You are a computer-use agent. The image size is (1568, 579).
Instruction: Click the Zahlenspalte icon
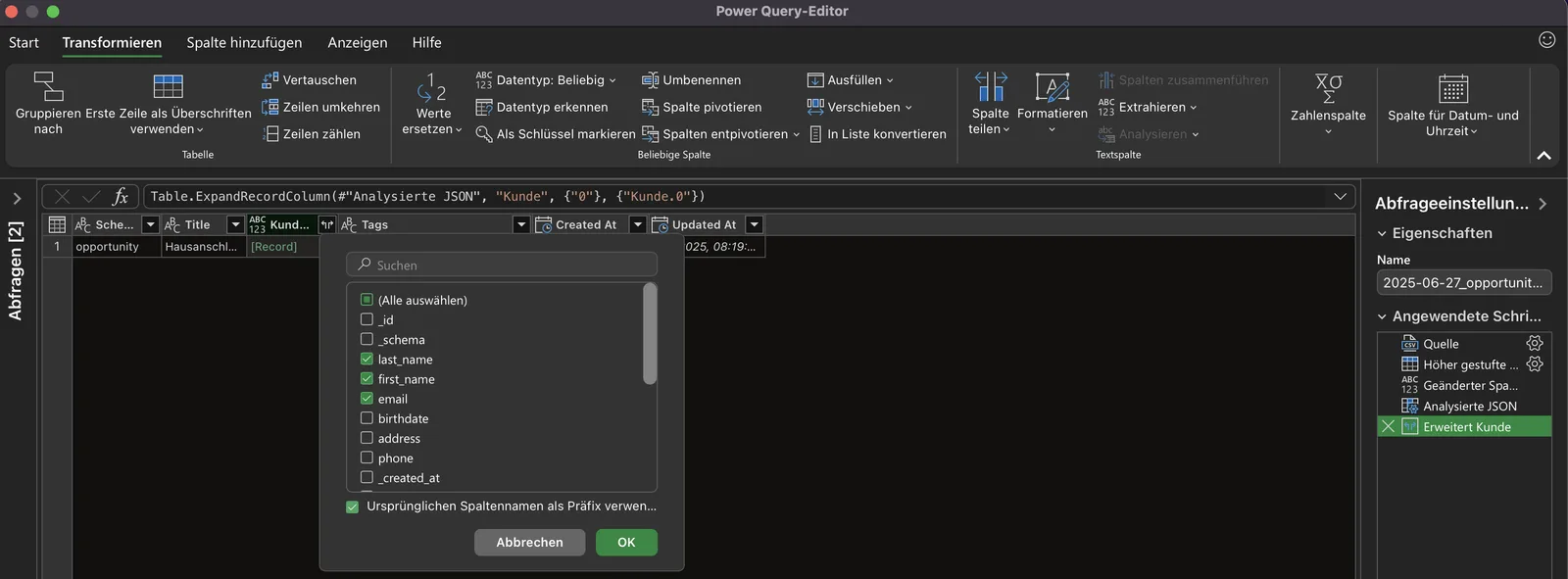tap(1328, 88)
